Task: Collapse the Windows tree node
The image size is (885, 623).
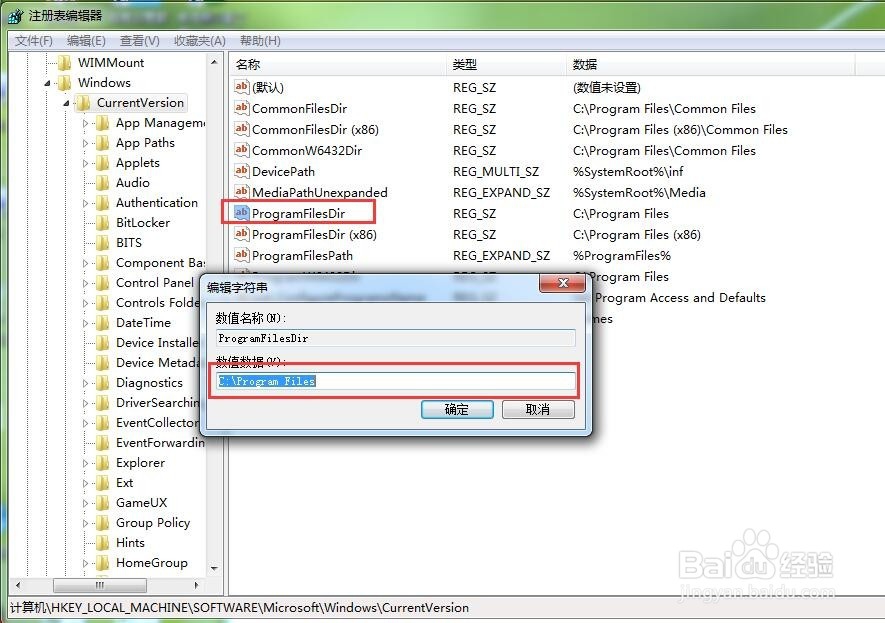Action: pos(47,84)
